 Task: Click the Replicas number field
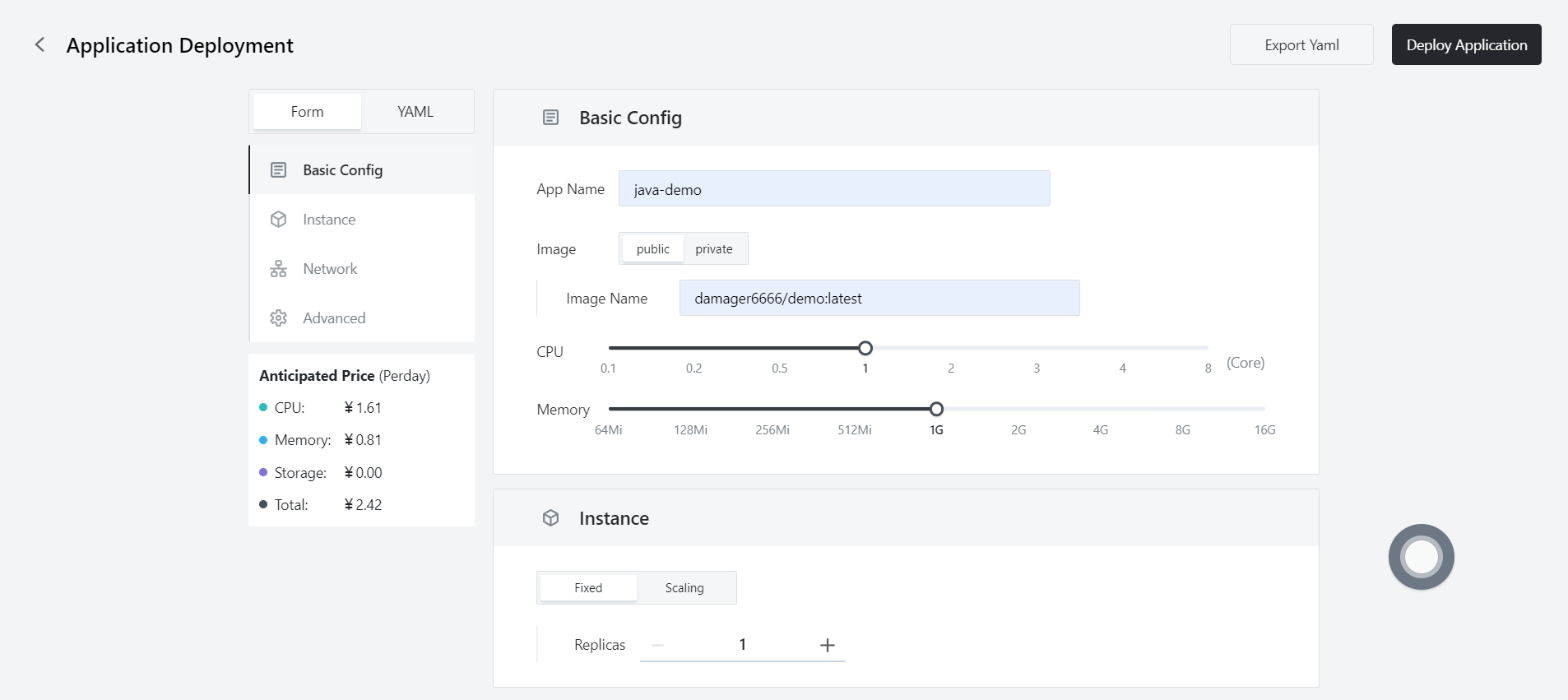(743, 645)
